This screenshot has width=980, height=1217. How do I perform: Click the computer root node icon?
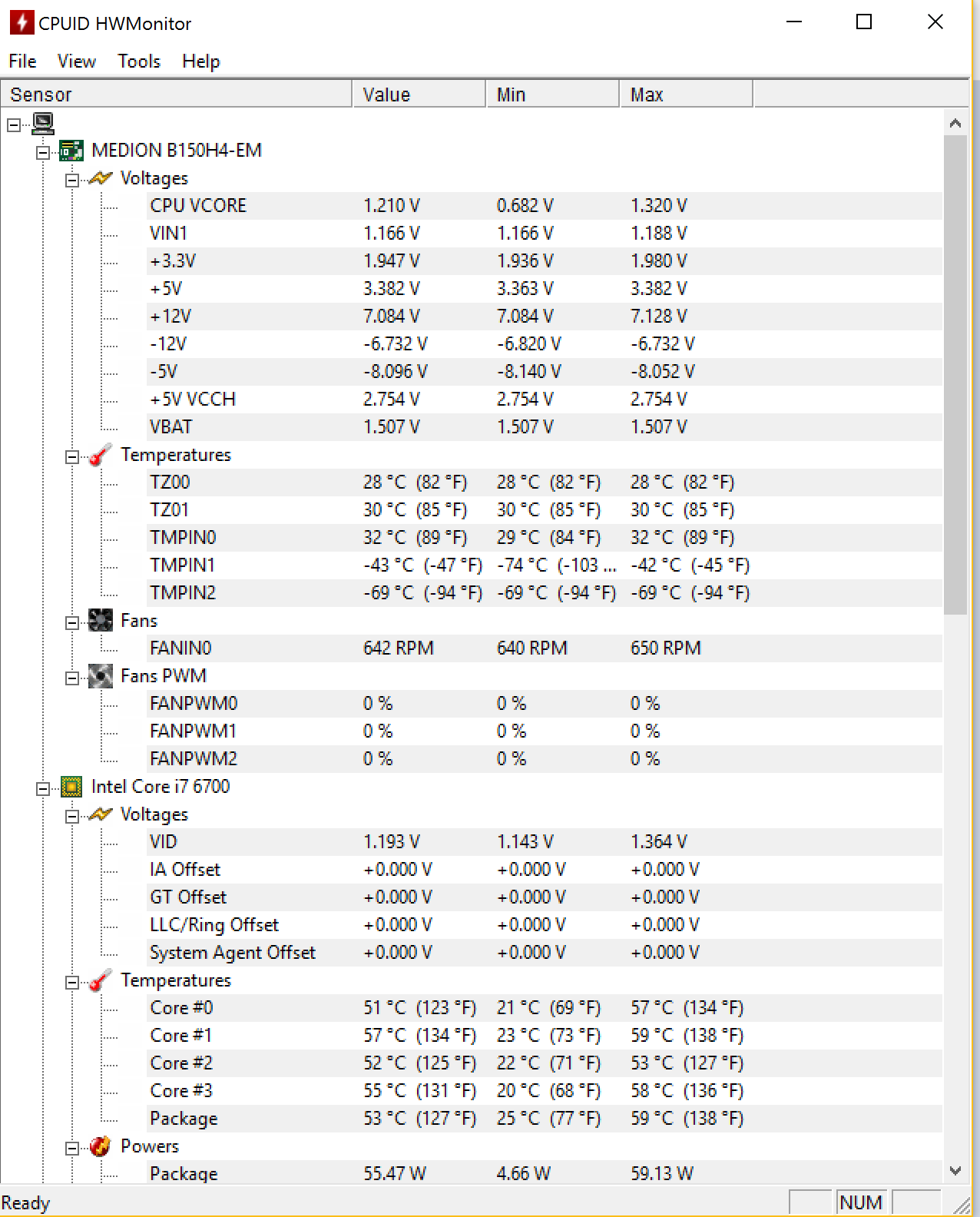pos(43,123)
